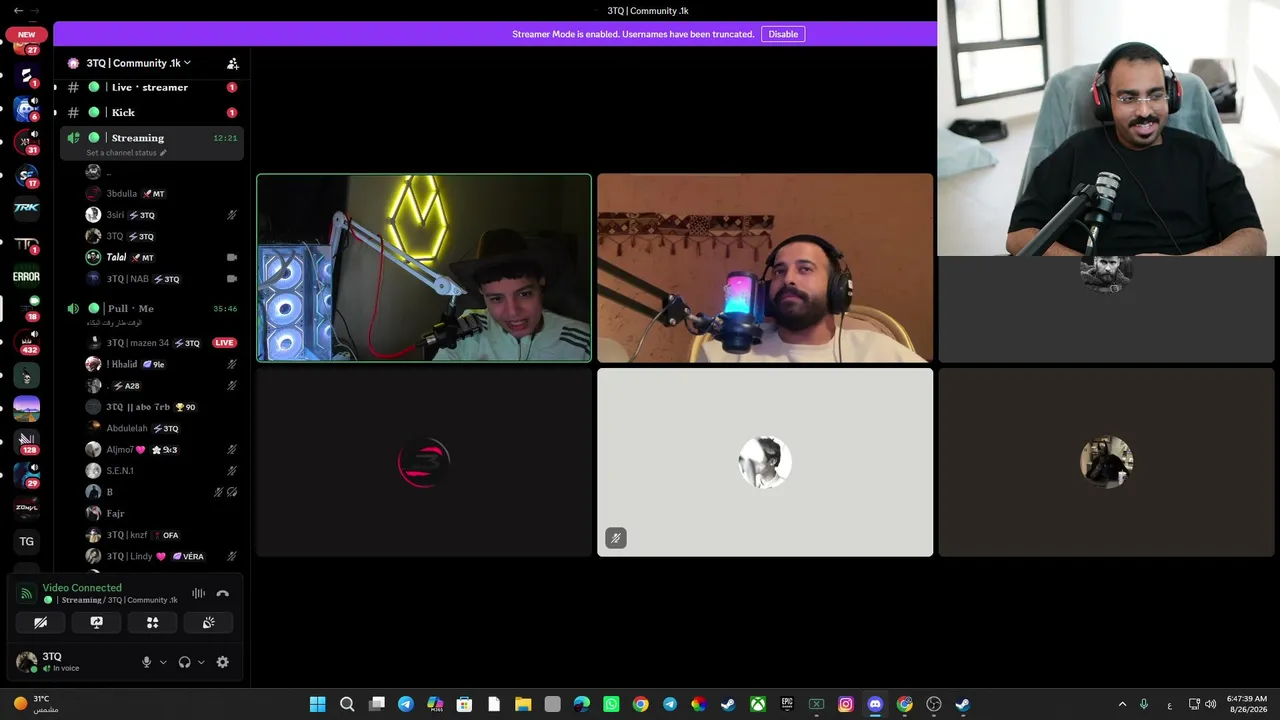The width and height of the screenshot is (1280, 720).
Task: Deafen with the headphones button
Action: click(x=184, y=662)
